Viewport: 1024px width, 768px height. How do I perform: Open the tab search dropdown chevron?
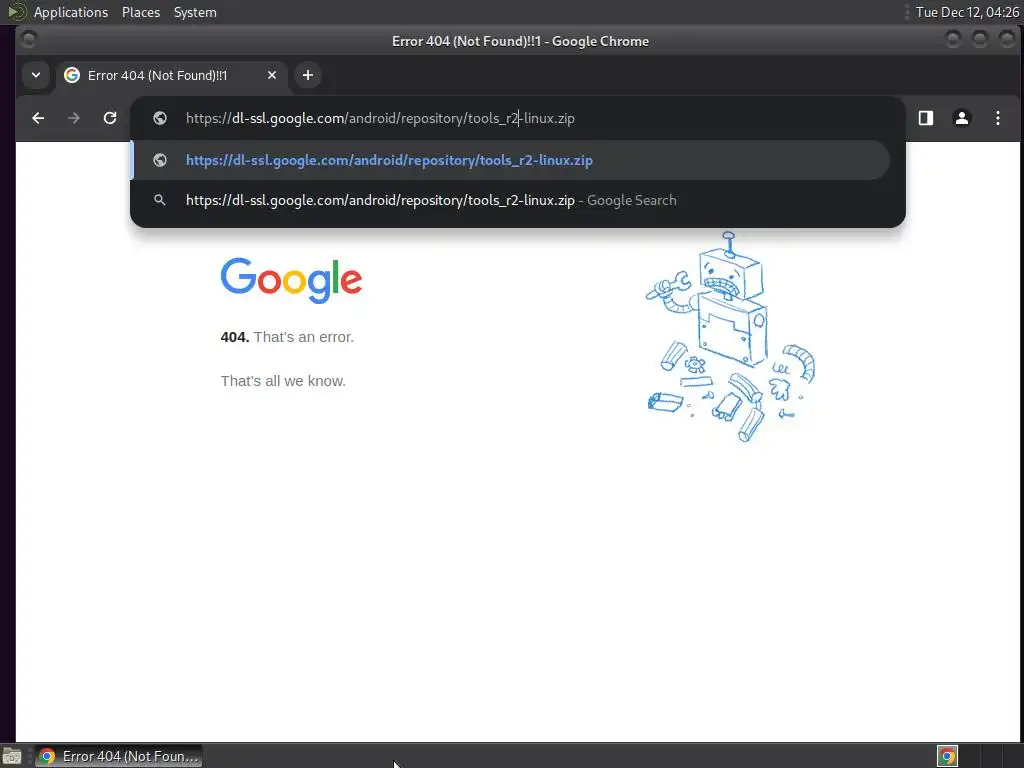(36, 75)
